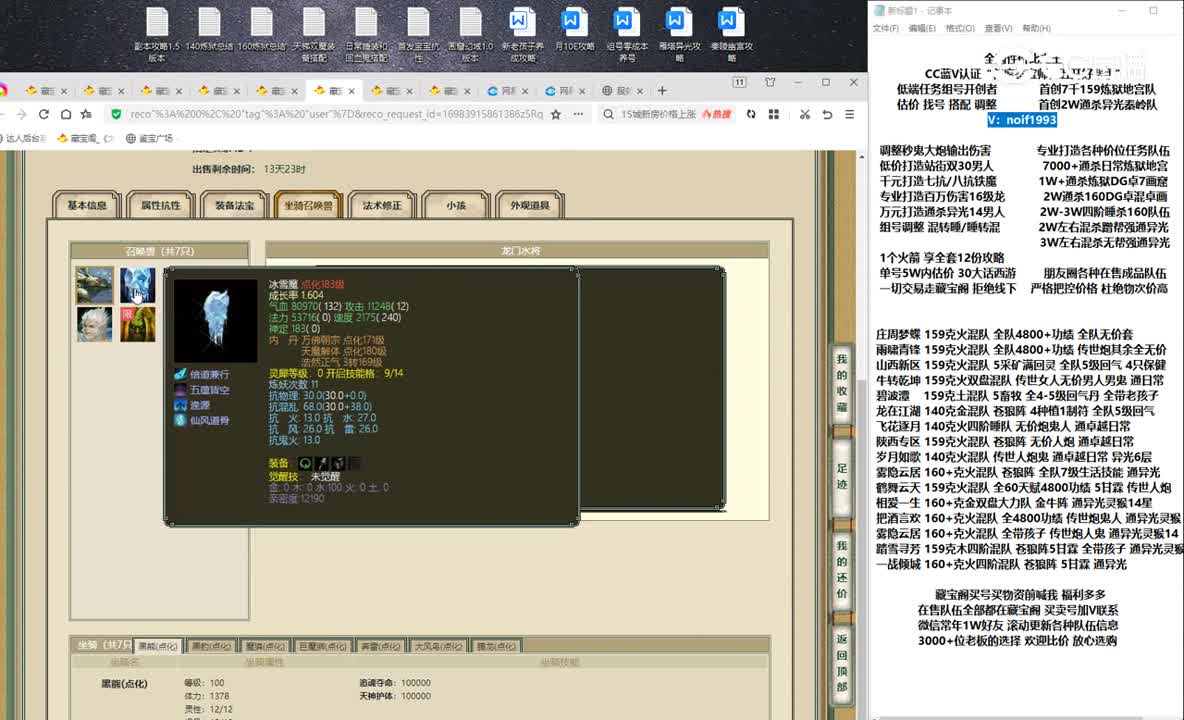Image resolution: width=1184 pixels, height=720 pixels.
Task: Switch to the 外观道具 tab
Action: pyautogui.click(x=529, y=205)
